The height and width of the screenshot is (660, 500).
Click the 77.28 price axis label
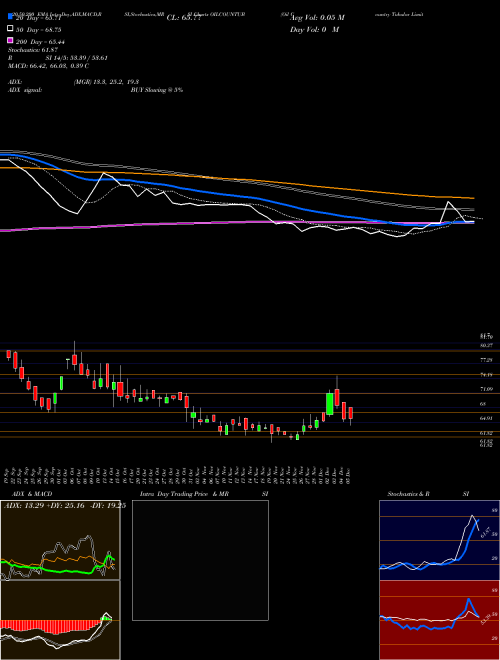point(486,360)
